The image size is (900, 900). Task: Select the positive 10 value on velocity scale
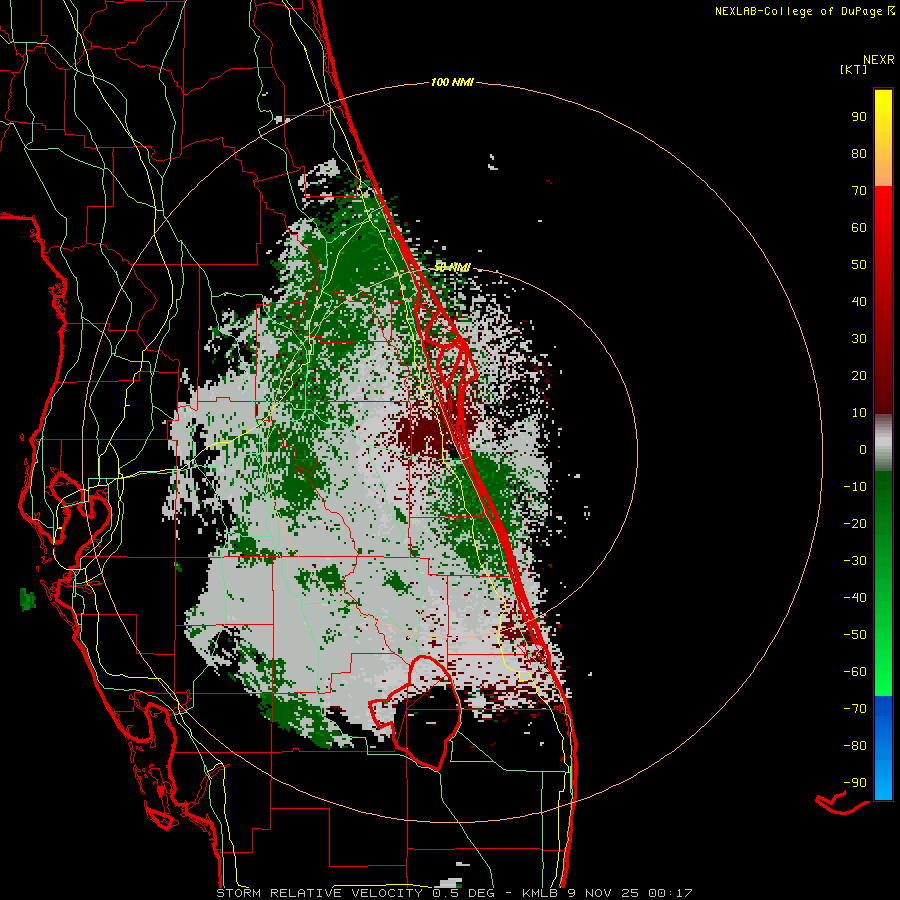[859, 413]
